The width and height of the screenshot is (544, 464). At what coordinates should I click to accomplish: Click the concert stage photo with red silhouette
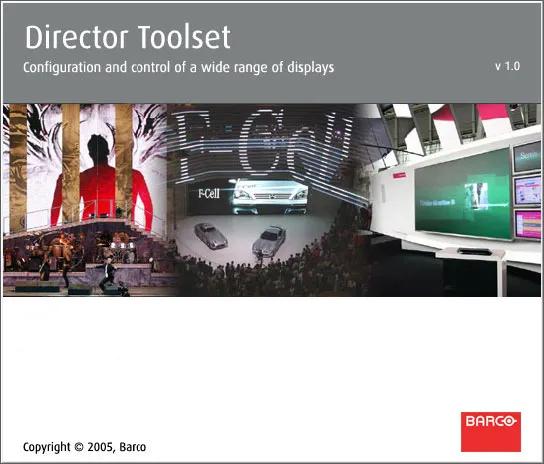[x=85, y=200]
